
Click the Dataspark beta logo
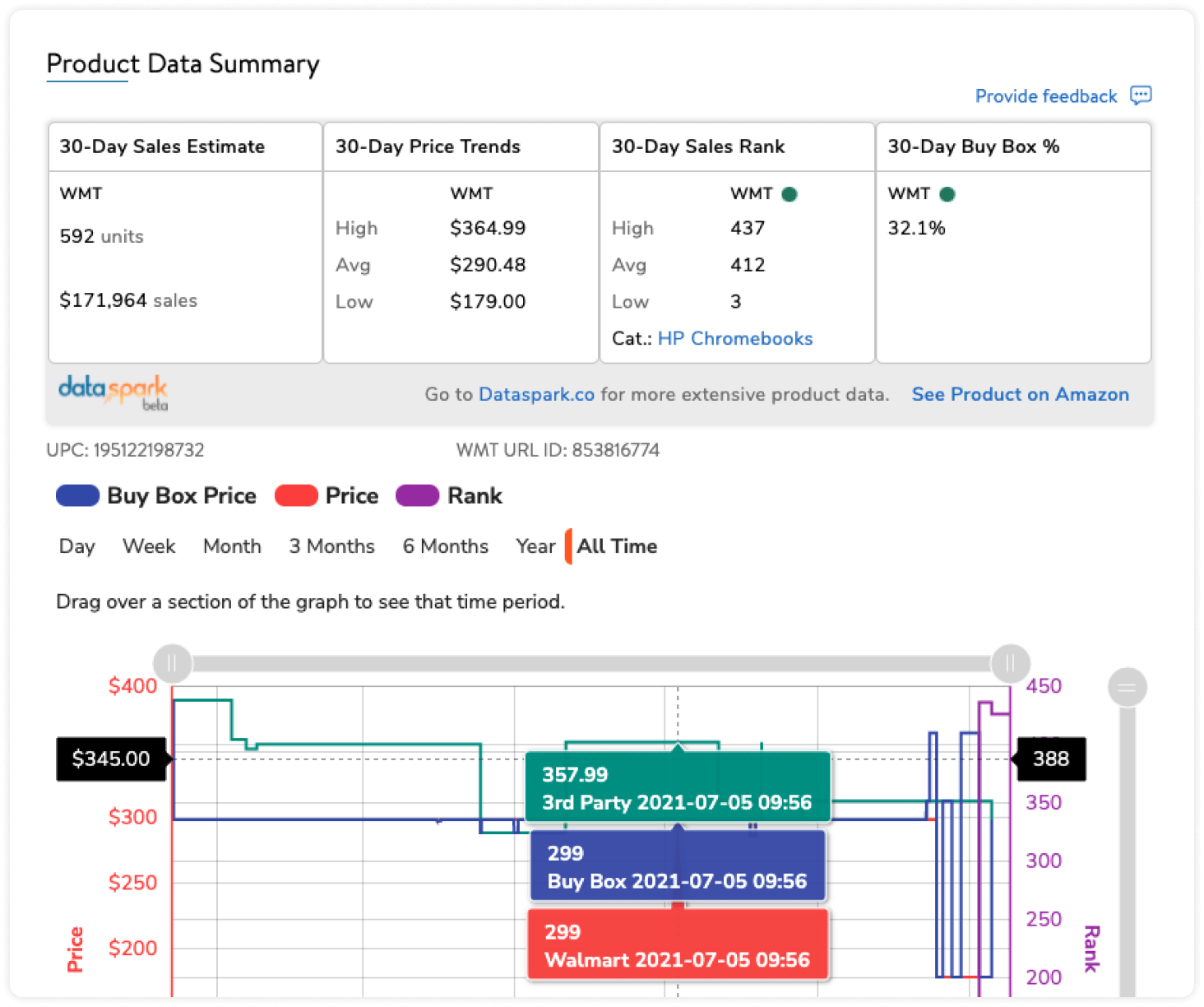click(x=113, y=392)
